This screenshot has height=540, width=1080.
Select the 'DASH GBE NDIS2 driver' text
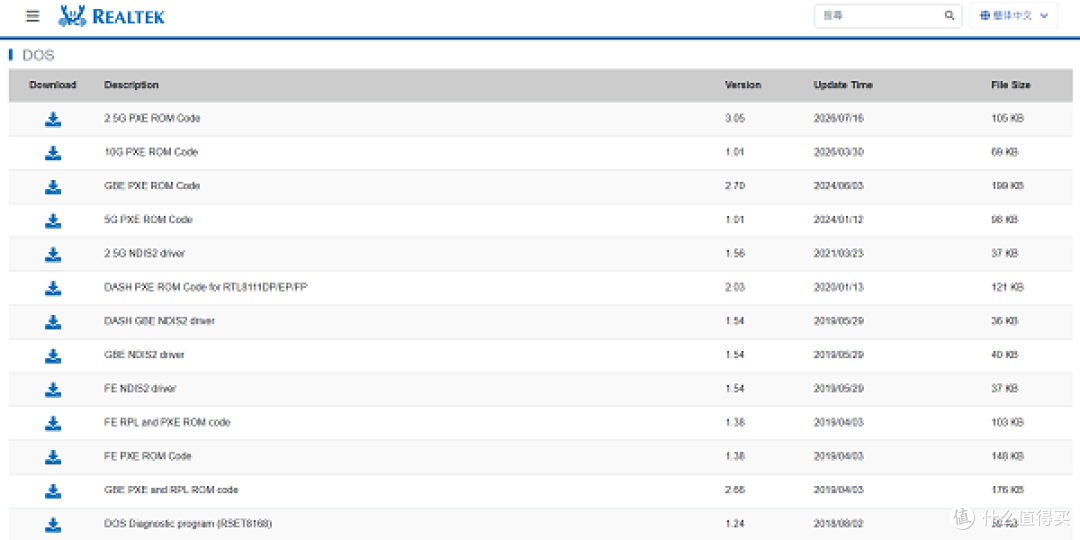(159, 321)
